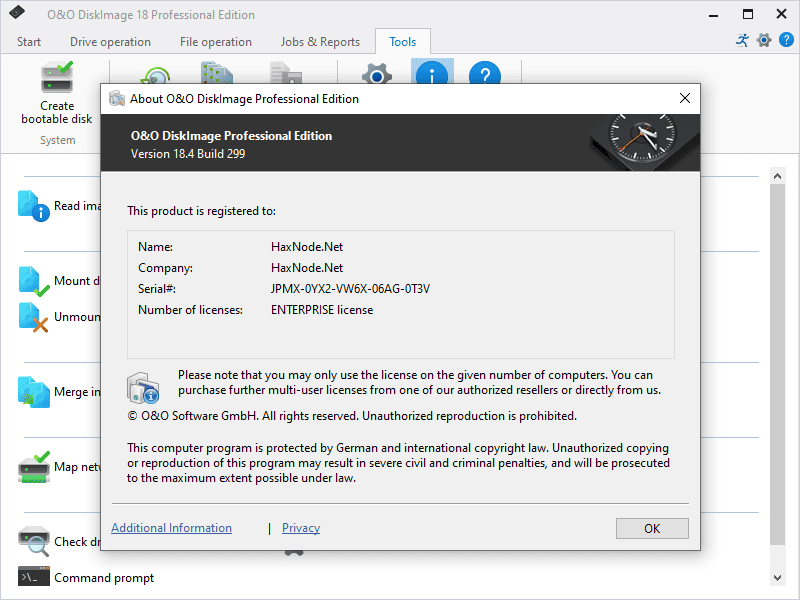Viewport: 800px width, 600px height.
Task: Click the Unmount drive icon
Action: click(x=34, y=317)
